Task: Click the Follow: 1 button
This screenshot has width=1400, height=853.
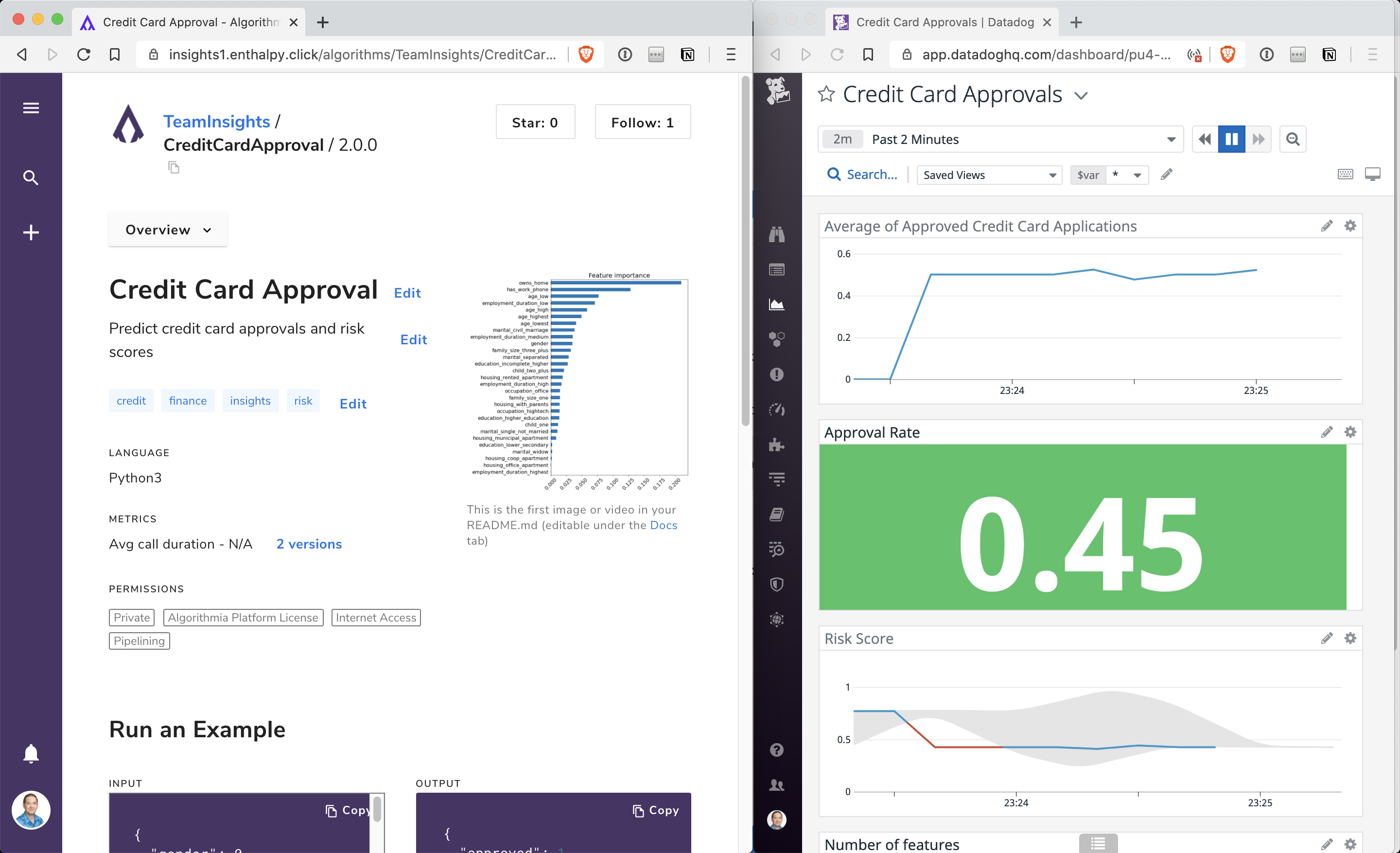Action: [x=643, y=122]
